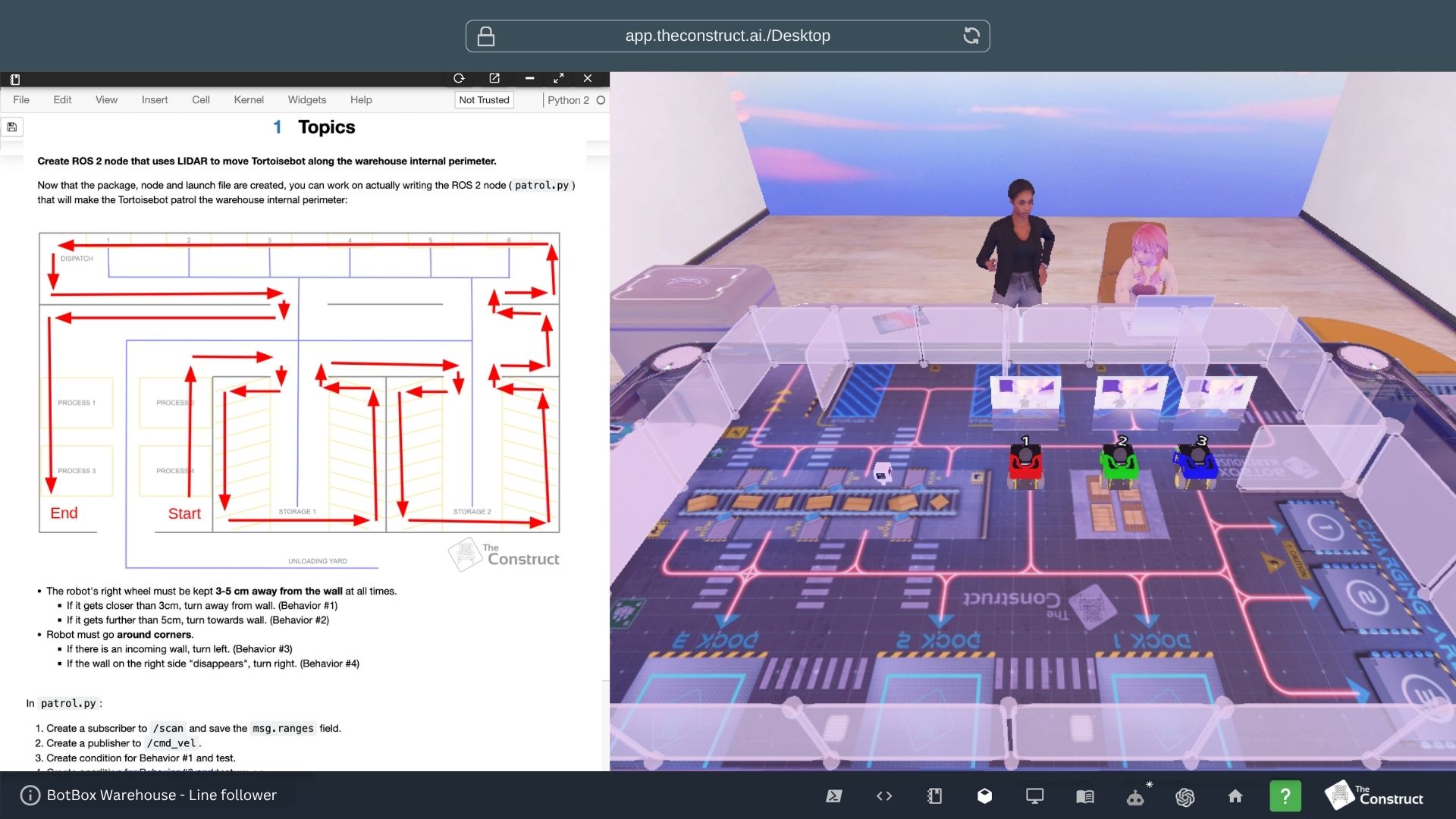Open the View menu
The width and height of the screenshot is (1456, 819).
[106, 99]
